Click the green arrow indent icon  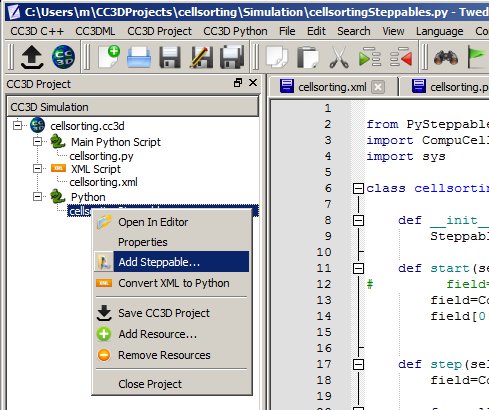(370, 57)
